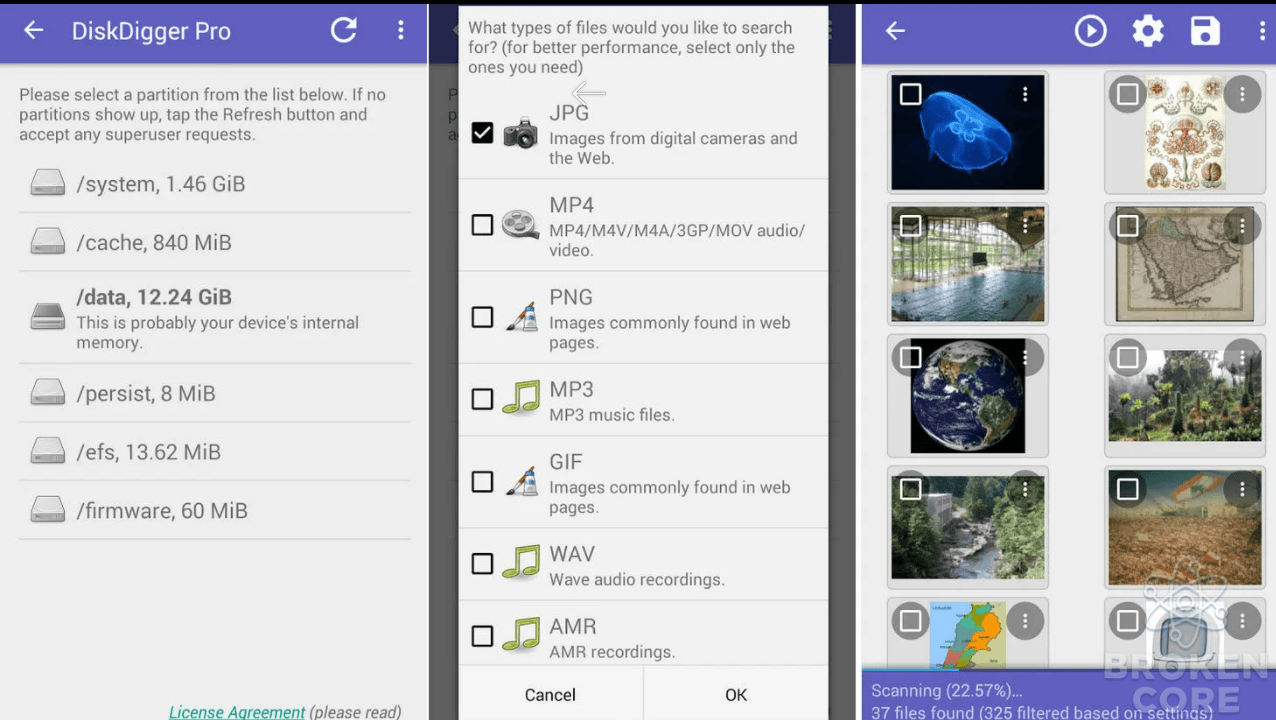This screenshot has height=720, width=1276.
Task: Check the PNG file type checkbox
Action: click(x=482, y=317)
